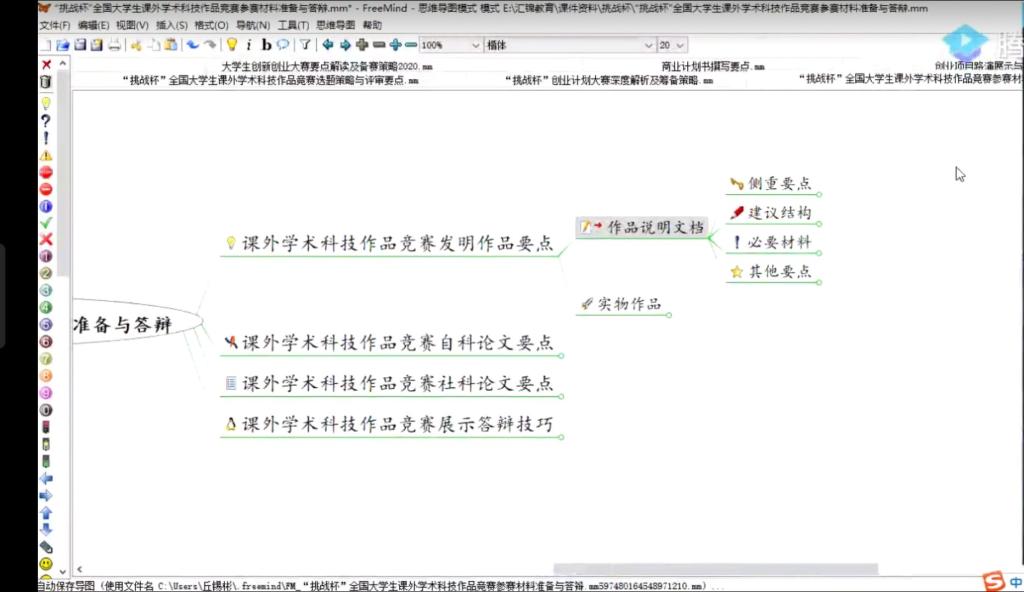Open the 楷体 font family dropdown
The height and width of the screenshot is (592, 1024).
647,45
